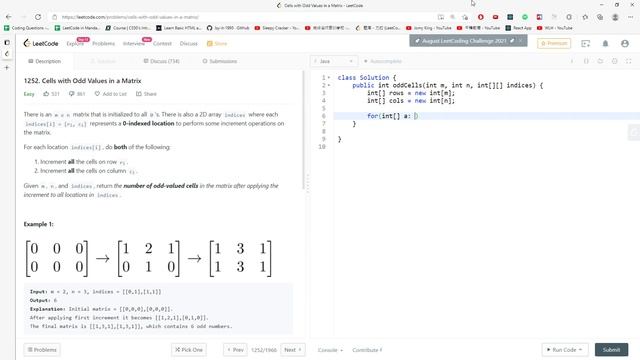Open the Submissions tab
Screen dimensions: 640x360
coord(220,61)
